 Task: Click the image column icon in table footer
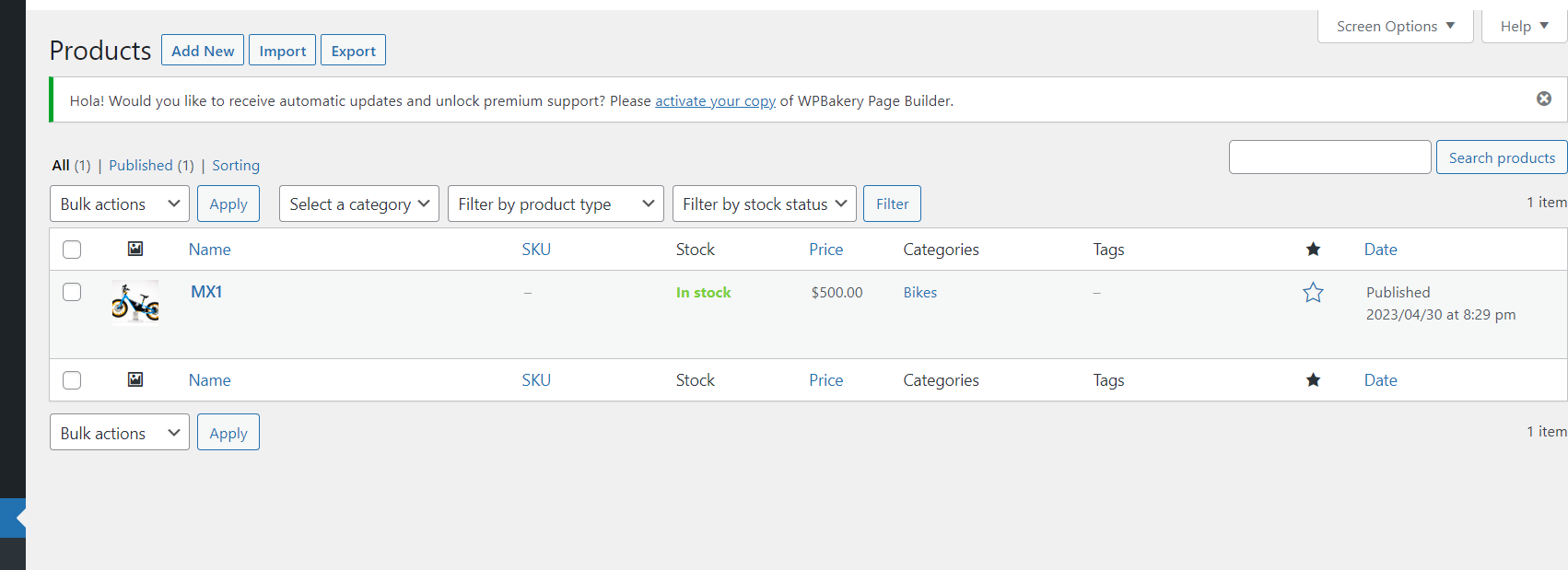coord(135,379)
